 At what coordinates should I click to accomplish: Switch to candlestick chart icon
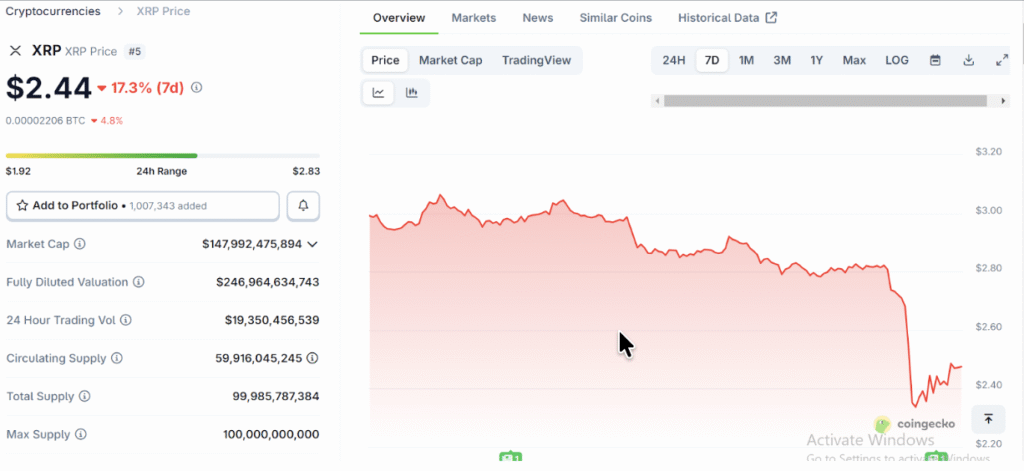tap(412, 93)
